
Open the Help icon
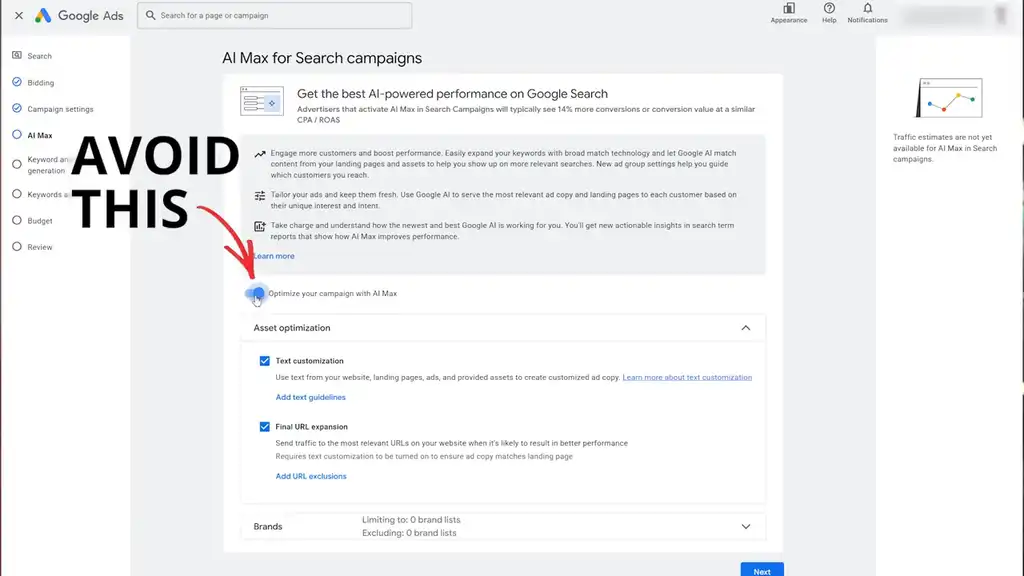pyautogui.click(x=829, y=12)
